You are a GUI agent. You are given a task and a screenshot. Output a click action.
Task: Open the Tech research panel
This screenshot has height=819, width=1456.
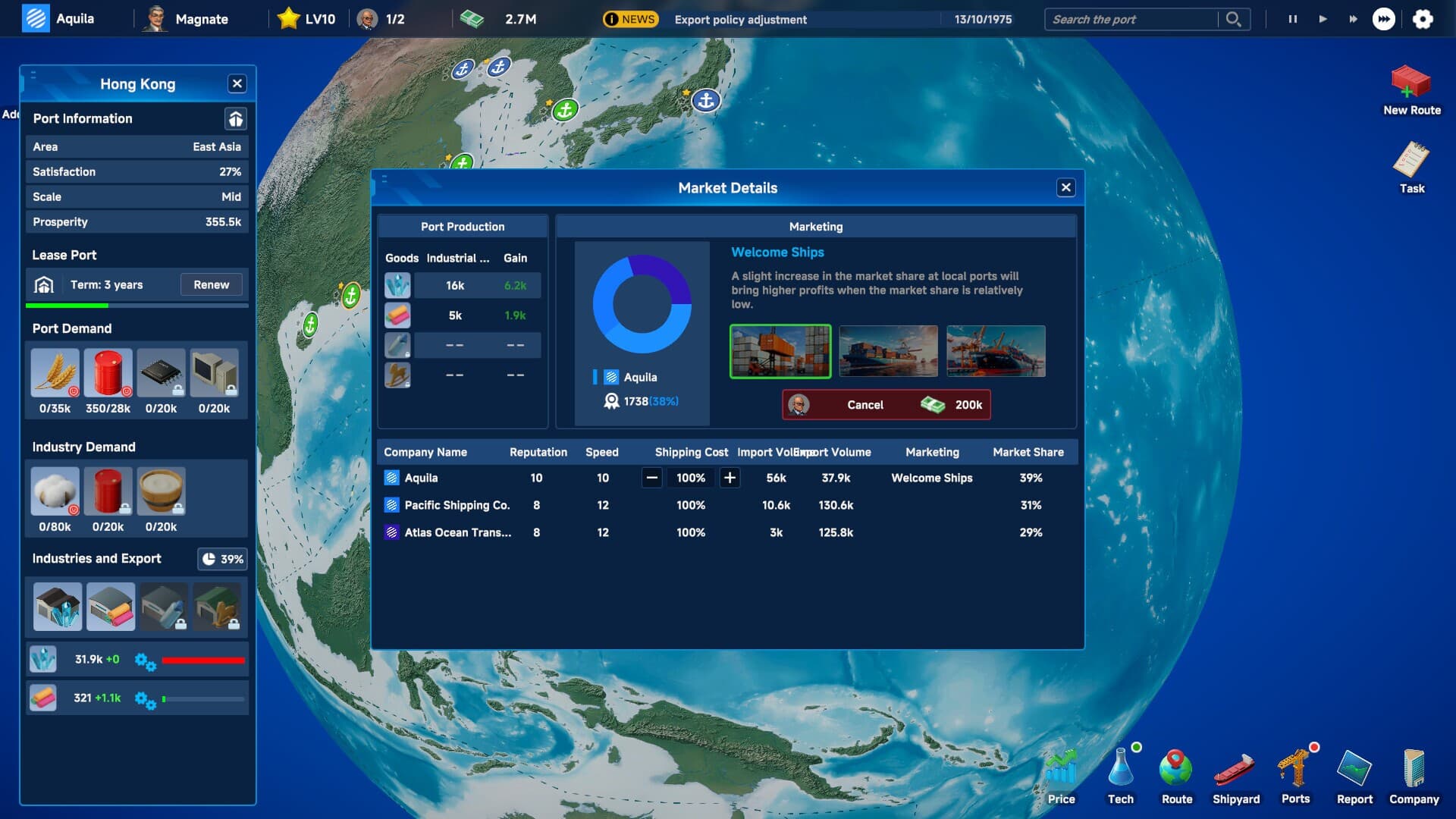pyautogui.click(x=1120, y=773)
